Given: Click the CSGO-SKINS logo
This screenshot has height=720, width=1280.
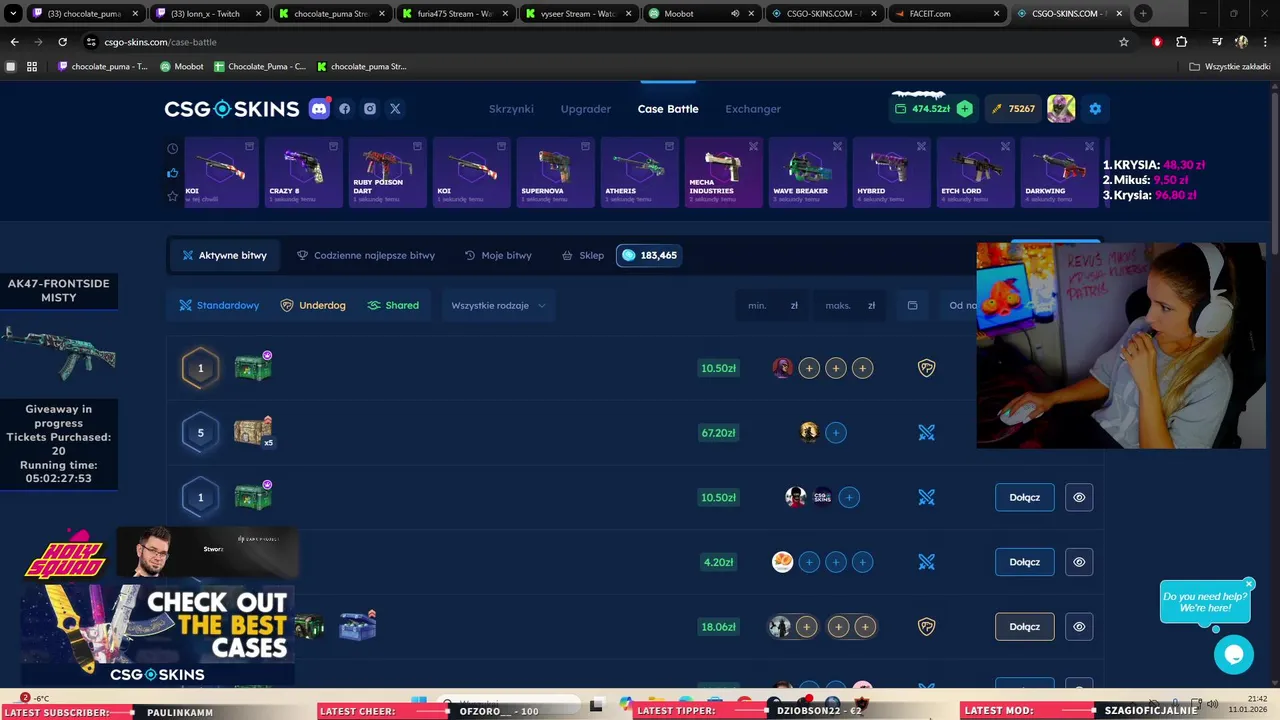Looking at the screenshot, I should 232,109.
